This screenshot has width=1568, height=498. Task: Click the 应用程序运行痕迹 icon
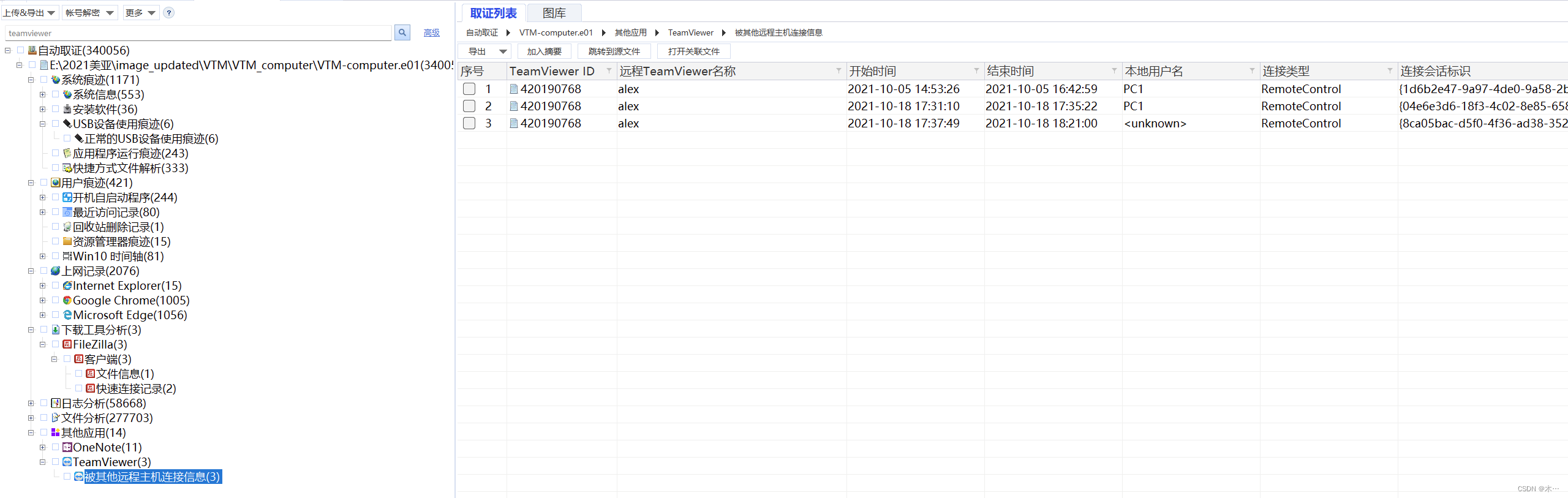[x=67, y=153]
